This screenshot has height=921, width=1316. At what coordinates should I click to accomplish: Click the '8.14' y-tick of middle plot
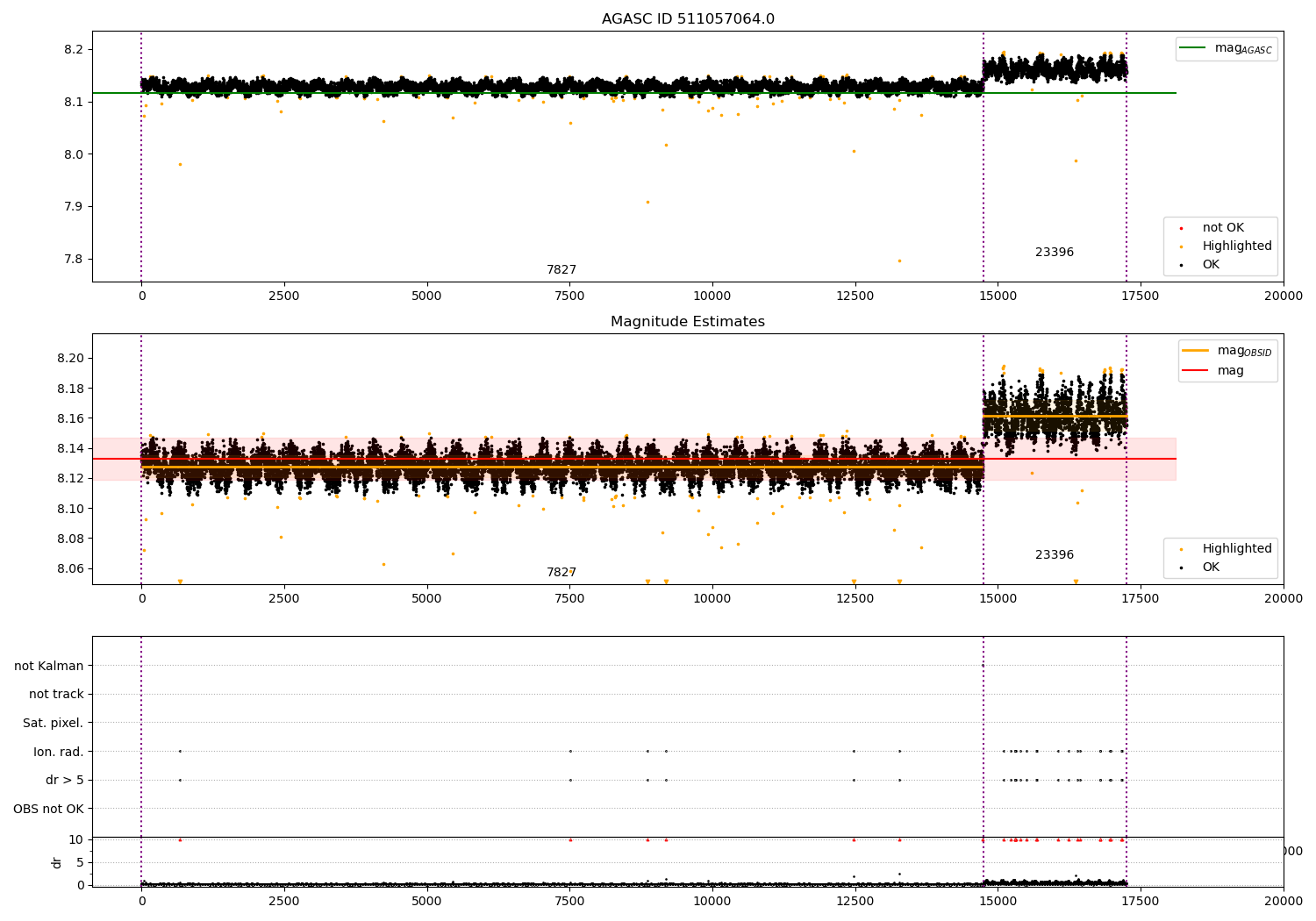(x=70, y=449)
